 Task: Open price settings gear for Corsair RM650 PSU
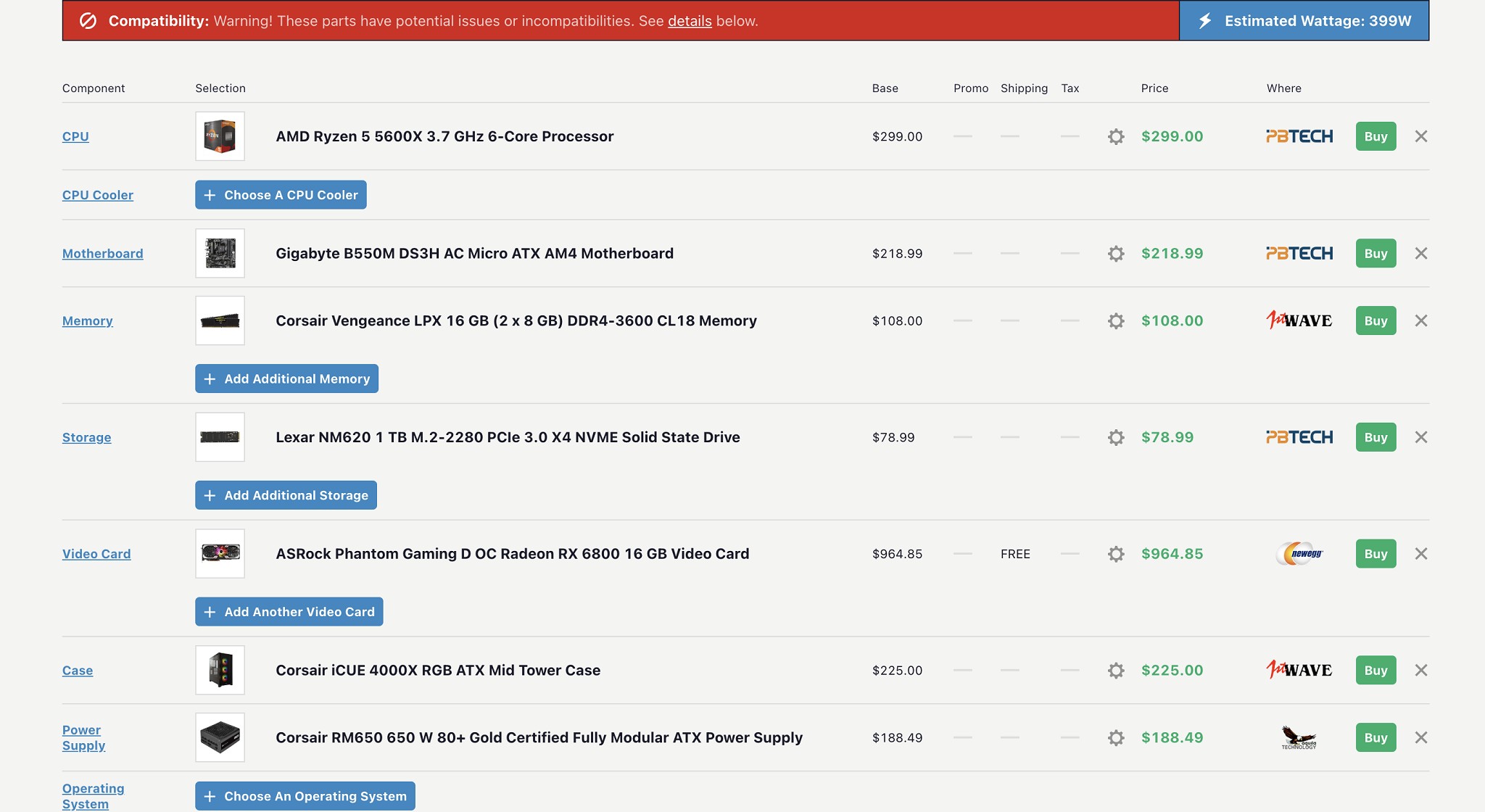tap(1116, 738)
